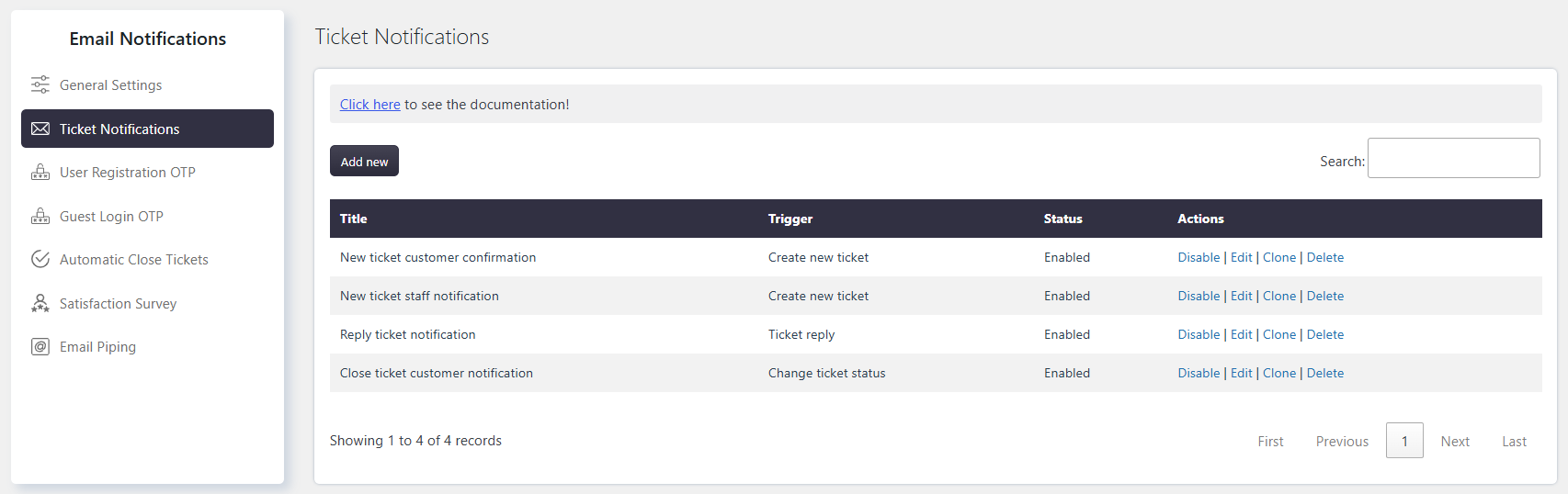Image resolution: width=1568 pixels, height=494 pixels.
Task: Click the Ticket Notifications envelope icon
Action: [x=40, y=129]
